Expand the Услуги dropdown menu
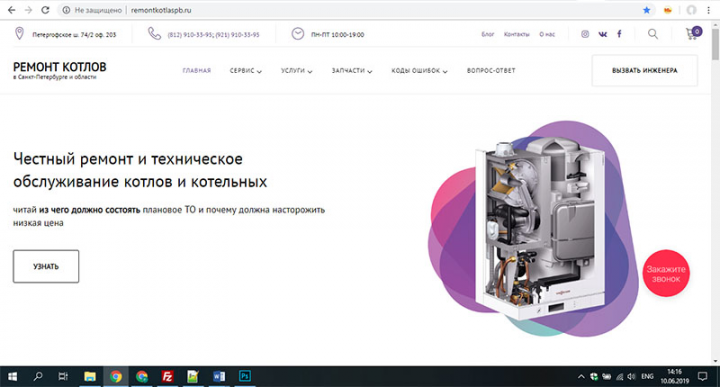The width and height of the screenshot is (720, 387). (297, 71)
